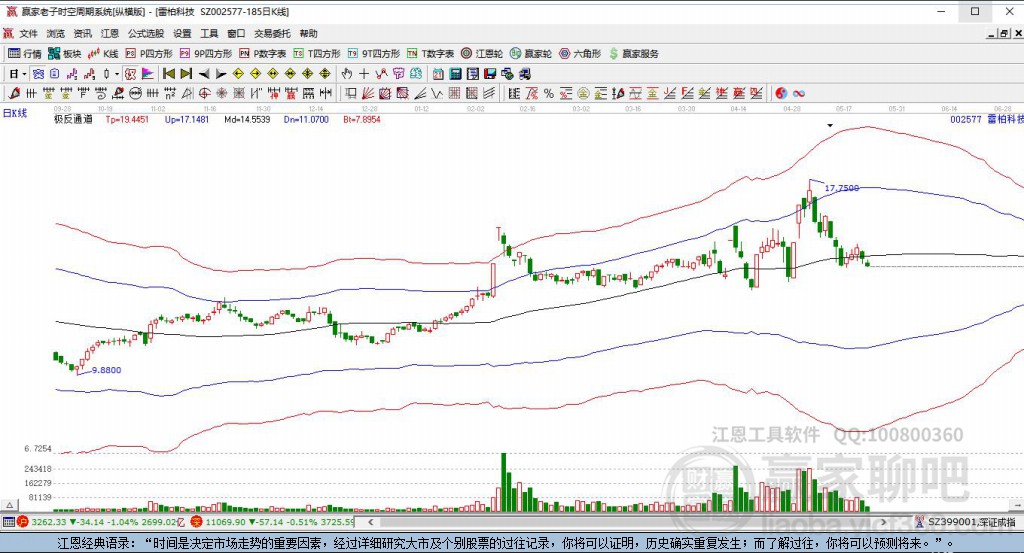Open 赢家服务 with dollar icon
The width and height of the screenshot is (1024, 553).
pos(633,54)
